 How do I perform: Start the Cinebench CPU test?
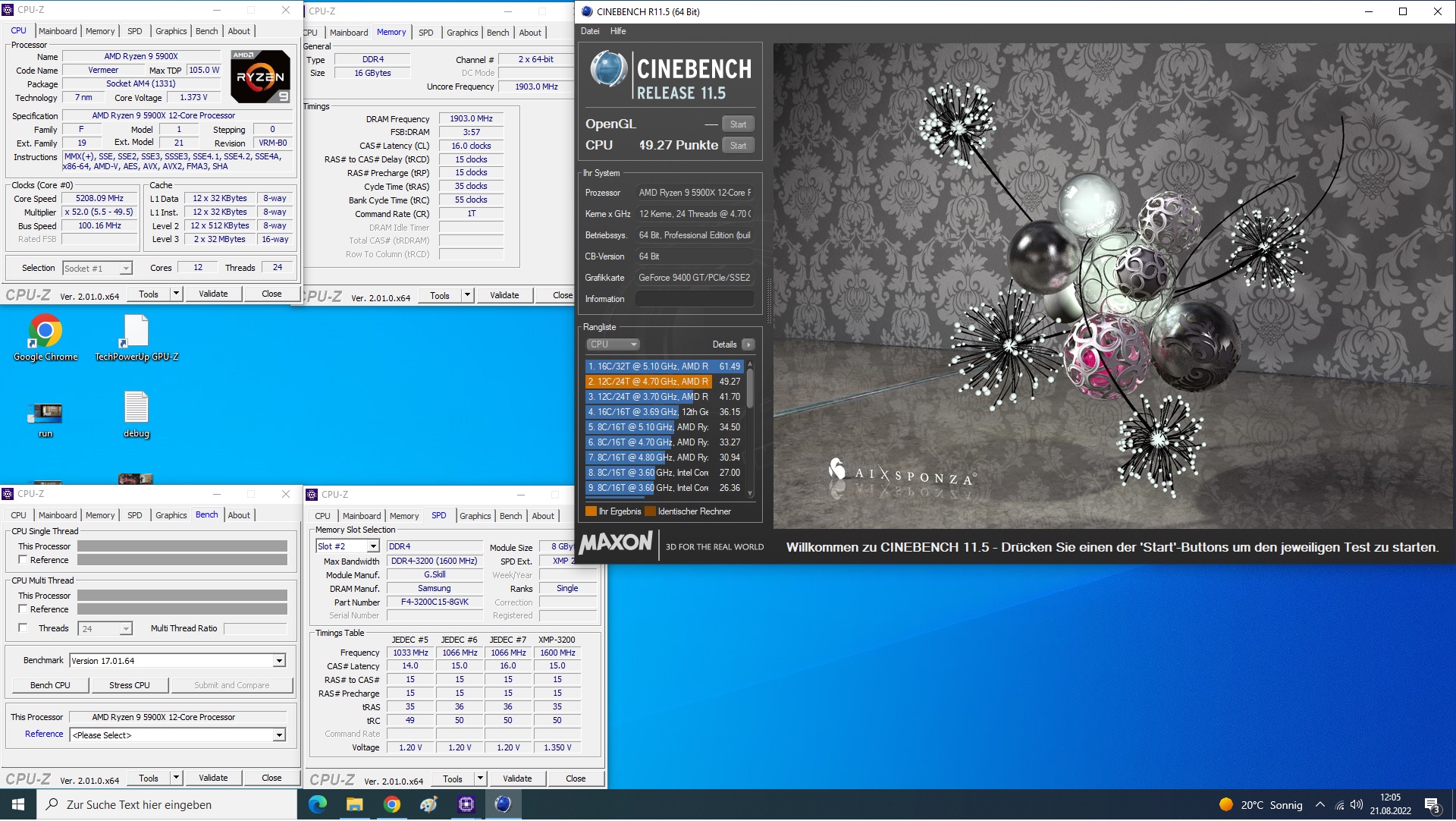point(738,146)
